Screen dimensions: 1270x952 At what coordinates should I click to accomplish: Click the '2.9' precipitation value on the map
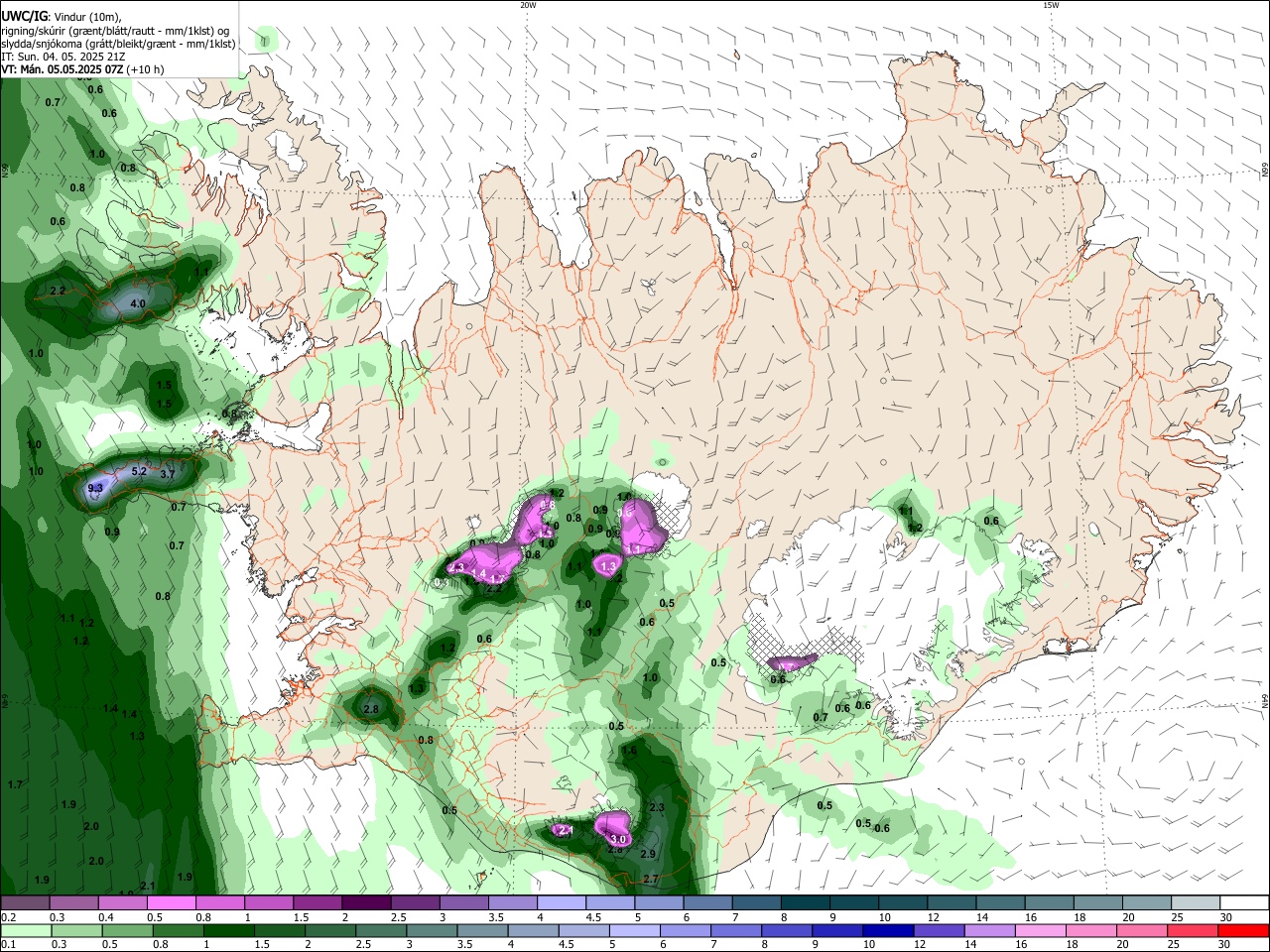tap(648, 854)
